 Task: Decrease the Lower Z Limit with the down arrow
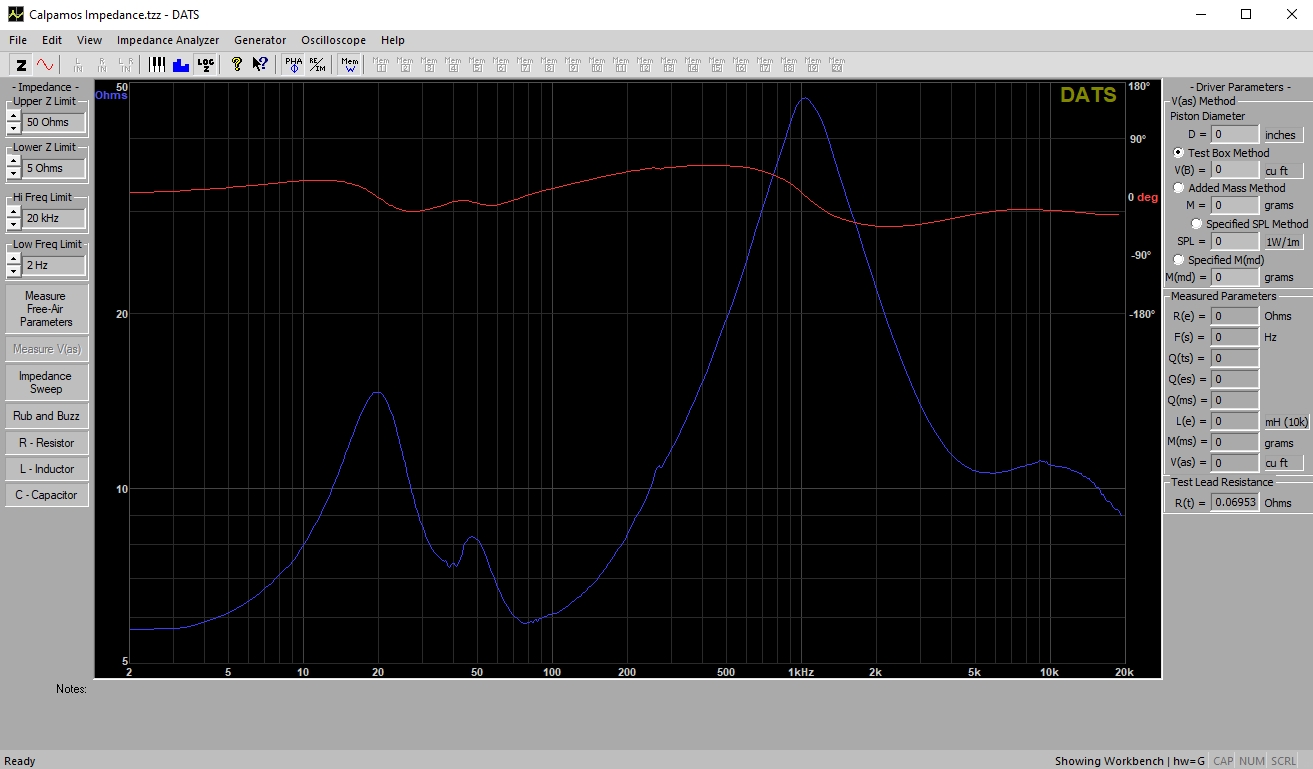click(x=13, y=174)
